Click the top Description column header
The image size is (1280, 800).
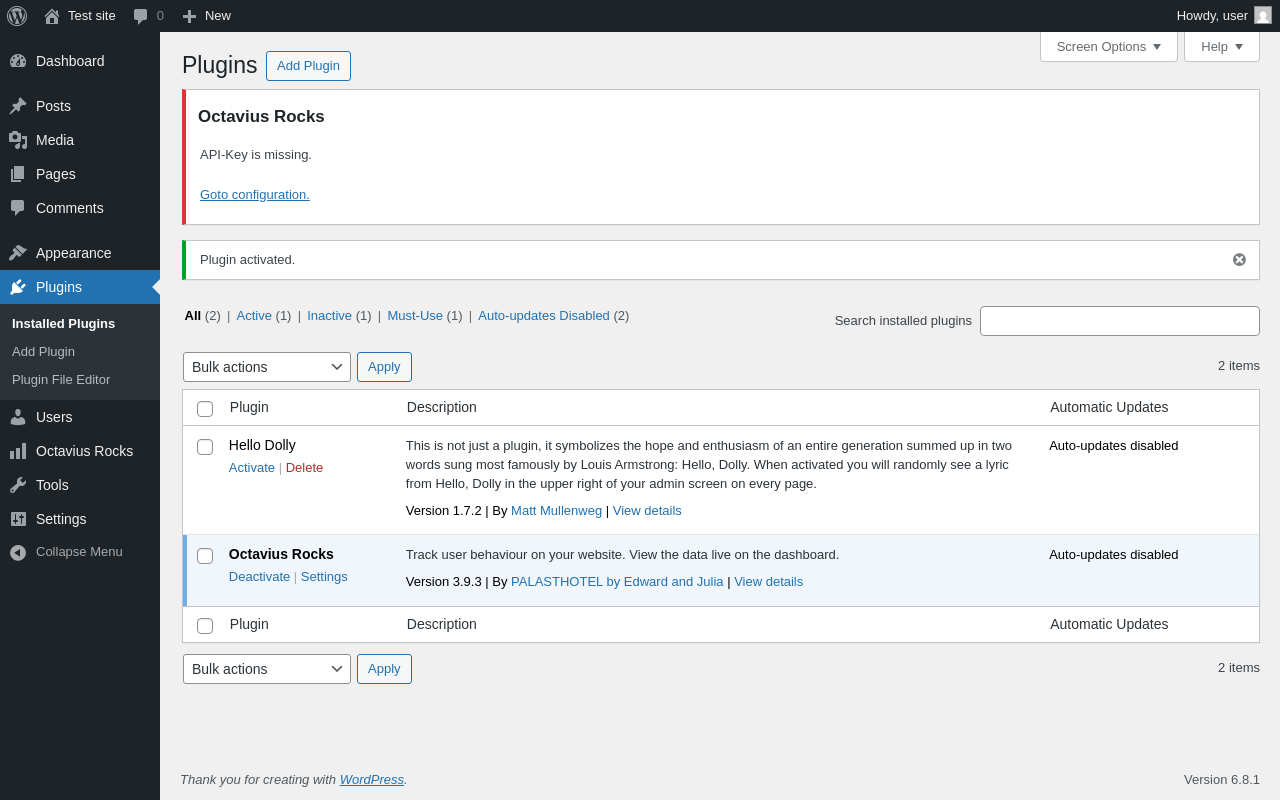(442, 407)
